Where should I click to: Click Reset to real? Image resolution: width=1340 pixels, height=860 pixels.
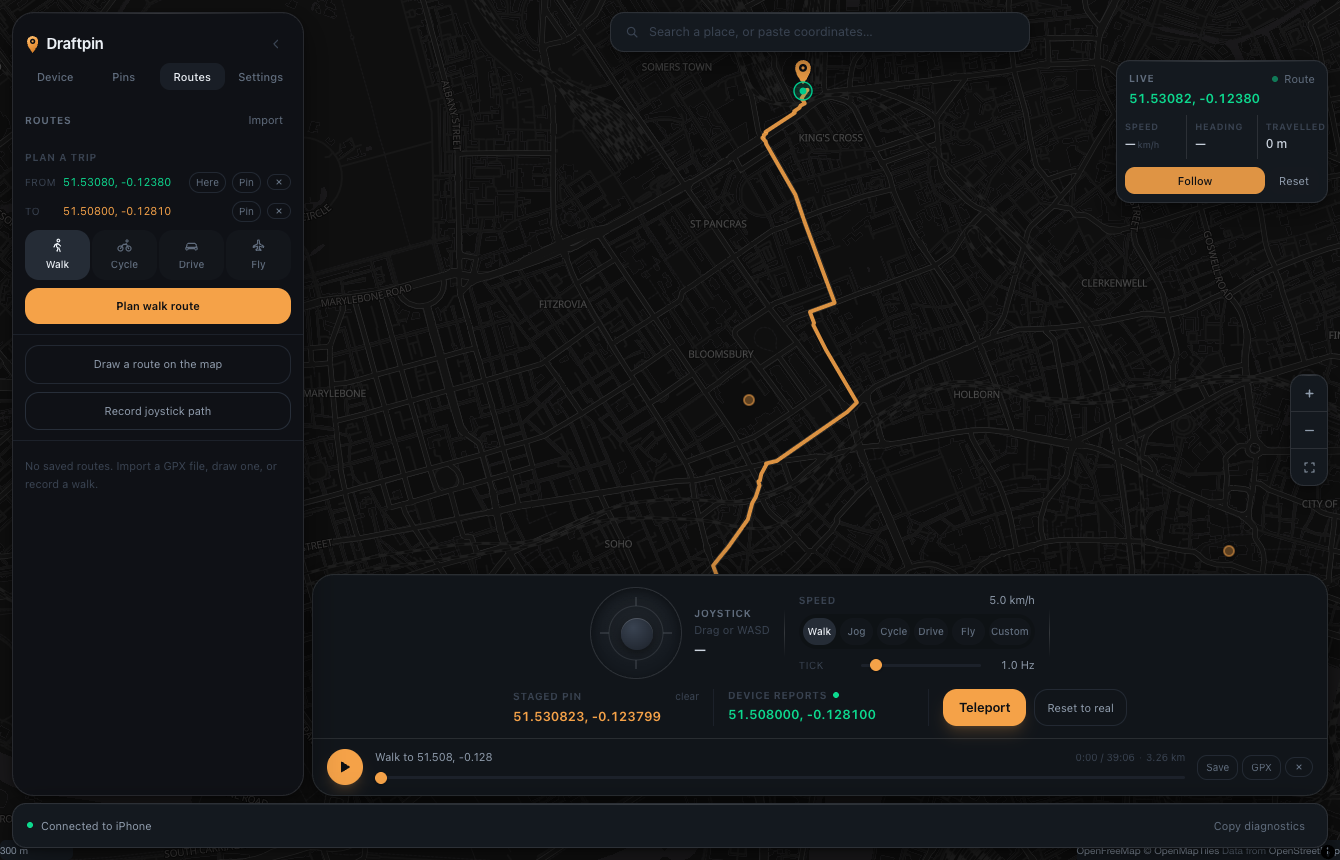[x=1080, y=708]
